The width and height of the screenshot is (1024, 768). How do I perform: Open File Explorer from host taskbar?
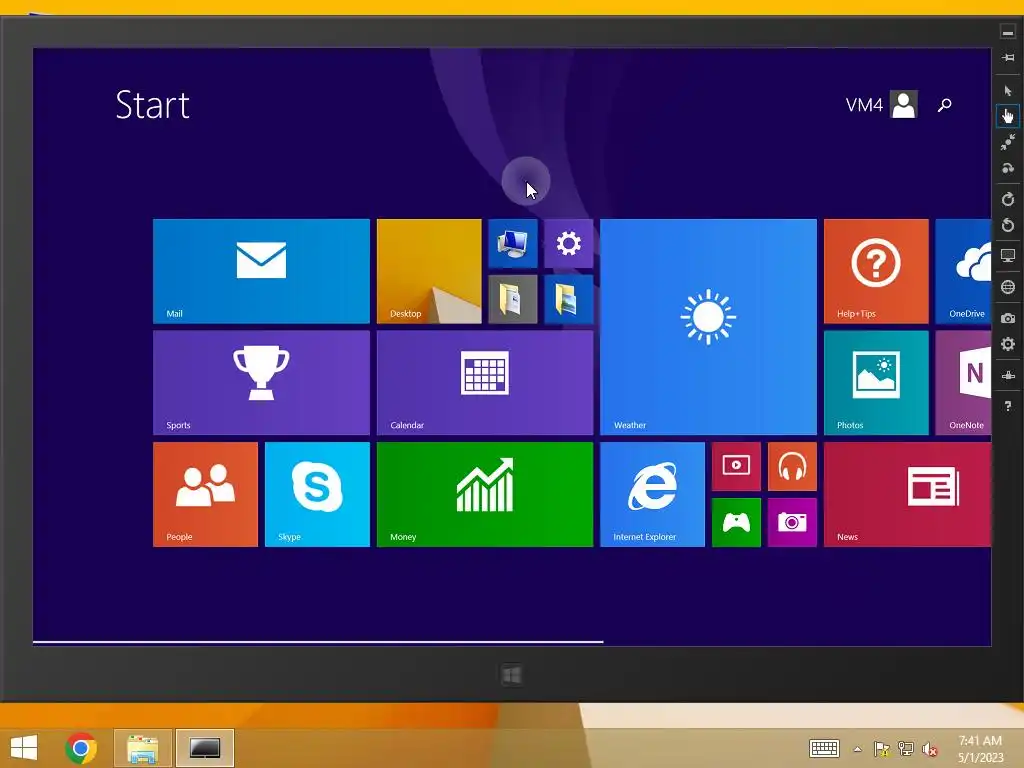tap(142, 748)
